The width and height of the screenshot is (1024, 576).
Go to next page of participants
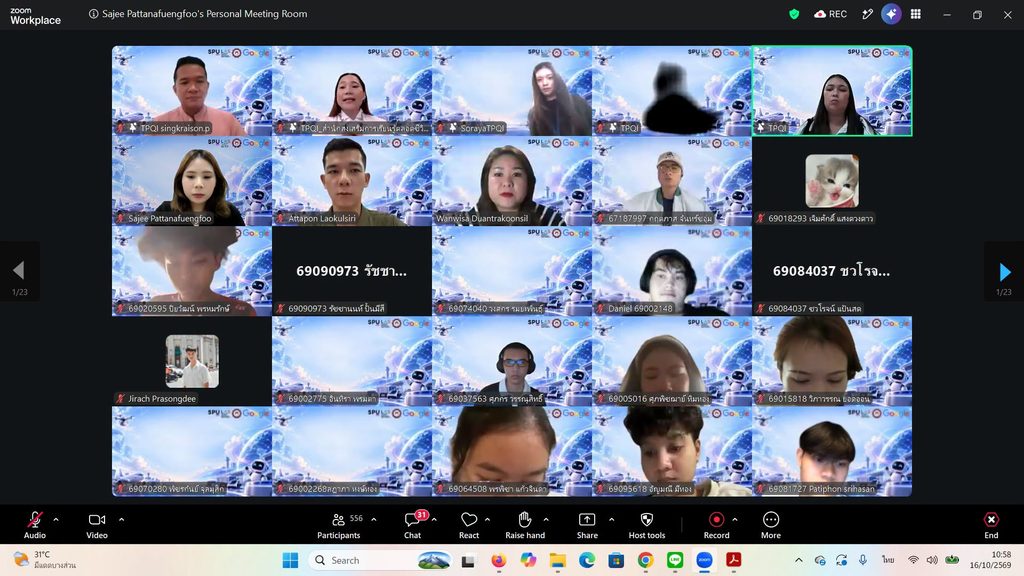1004,271
